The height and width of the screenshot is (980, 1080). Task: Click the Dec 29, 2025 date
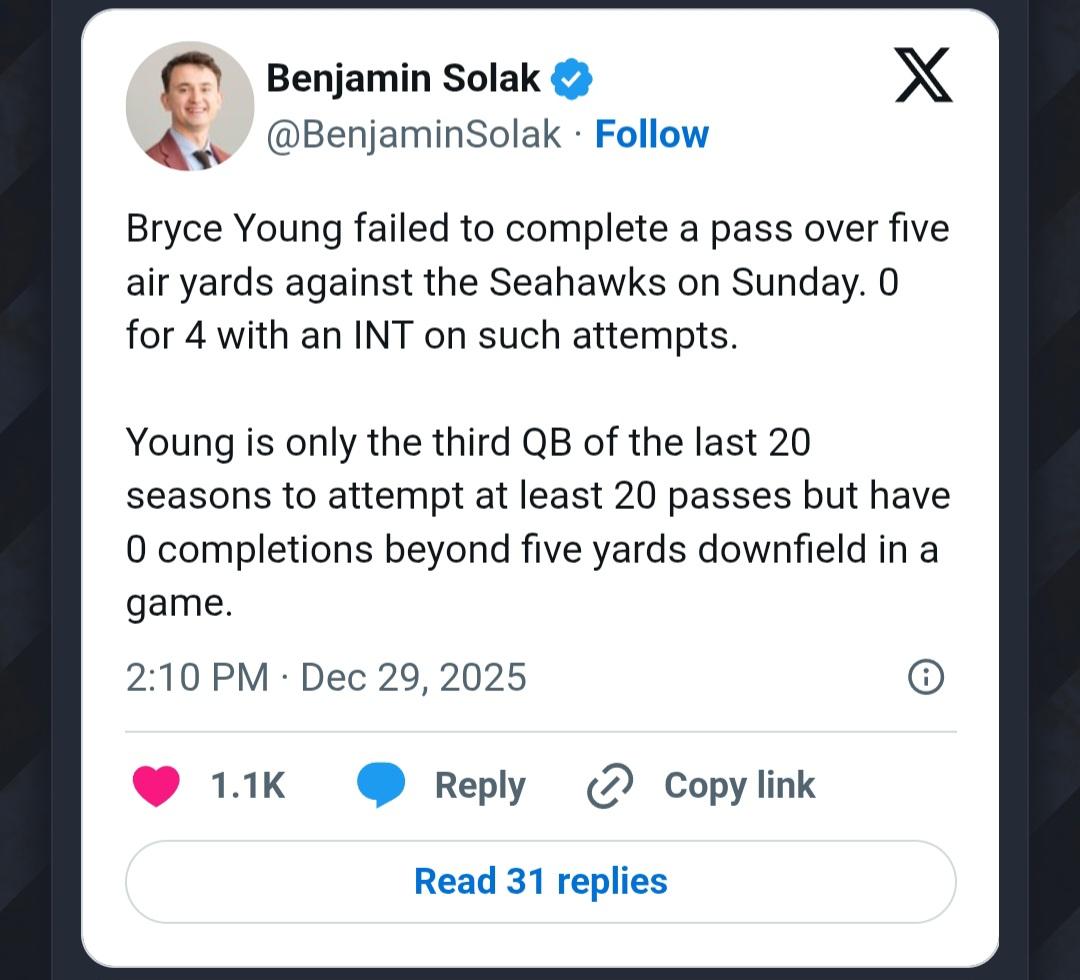tap(413, 677)
